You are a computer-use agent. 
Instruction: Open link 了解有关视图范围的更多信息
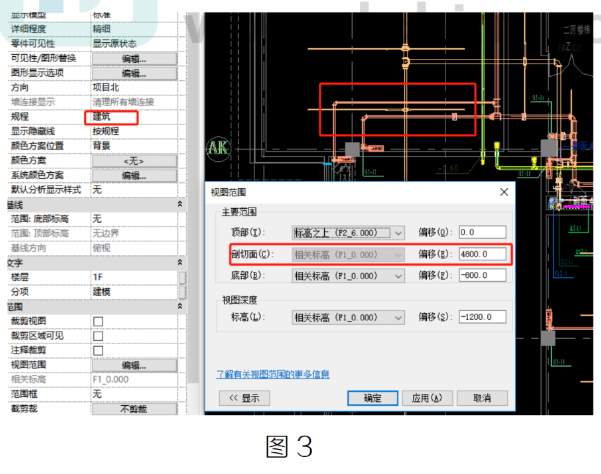point(273,374)
